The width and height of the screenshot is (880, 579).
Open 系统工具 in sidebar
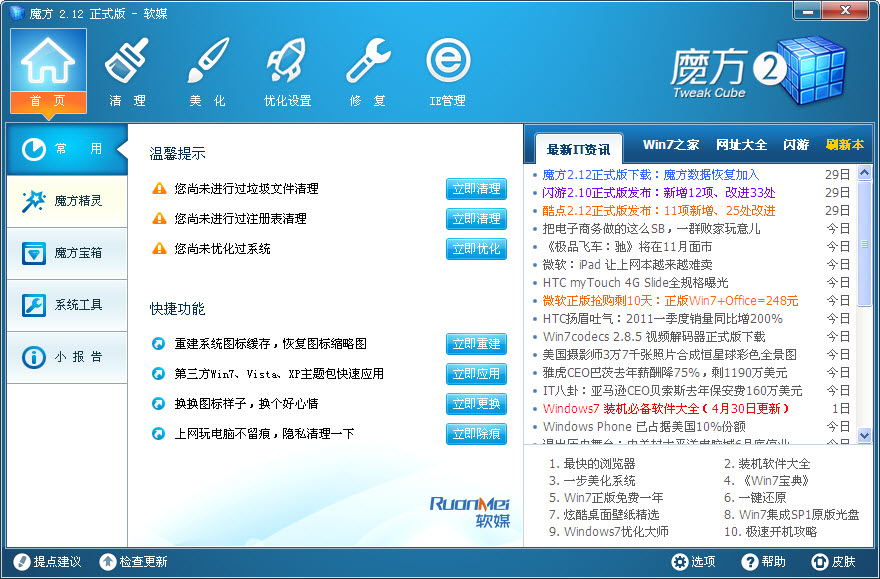[67, 305]
